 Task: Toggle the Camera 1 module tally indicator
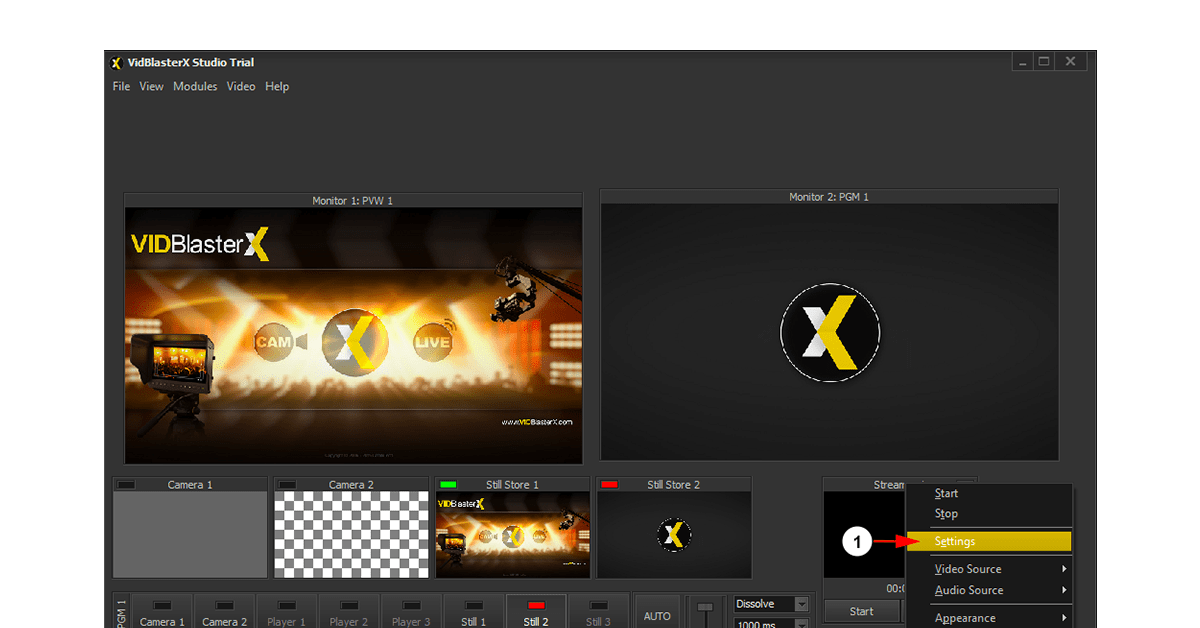[126, 485]
